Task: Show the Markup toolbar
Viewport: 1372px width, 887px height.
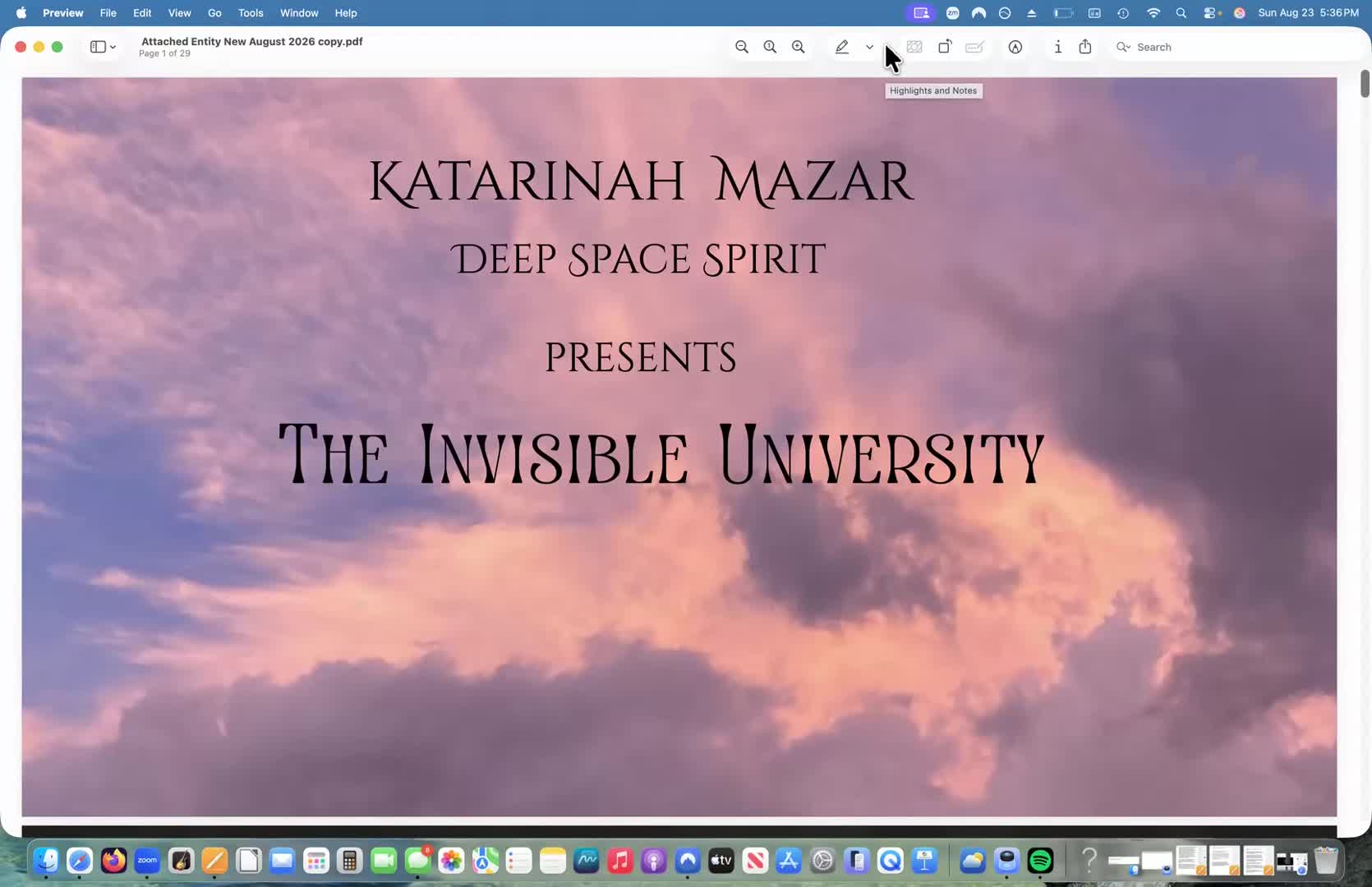Action: pos(1015,47)
